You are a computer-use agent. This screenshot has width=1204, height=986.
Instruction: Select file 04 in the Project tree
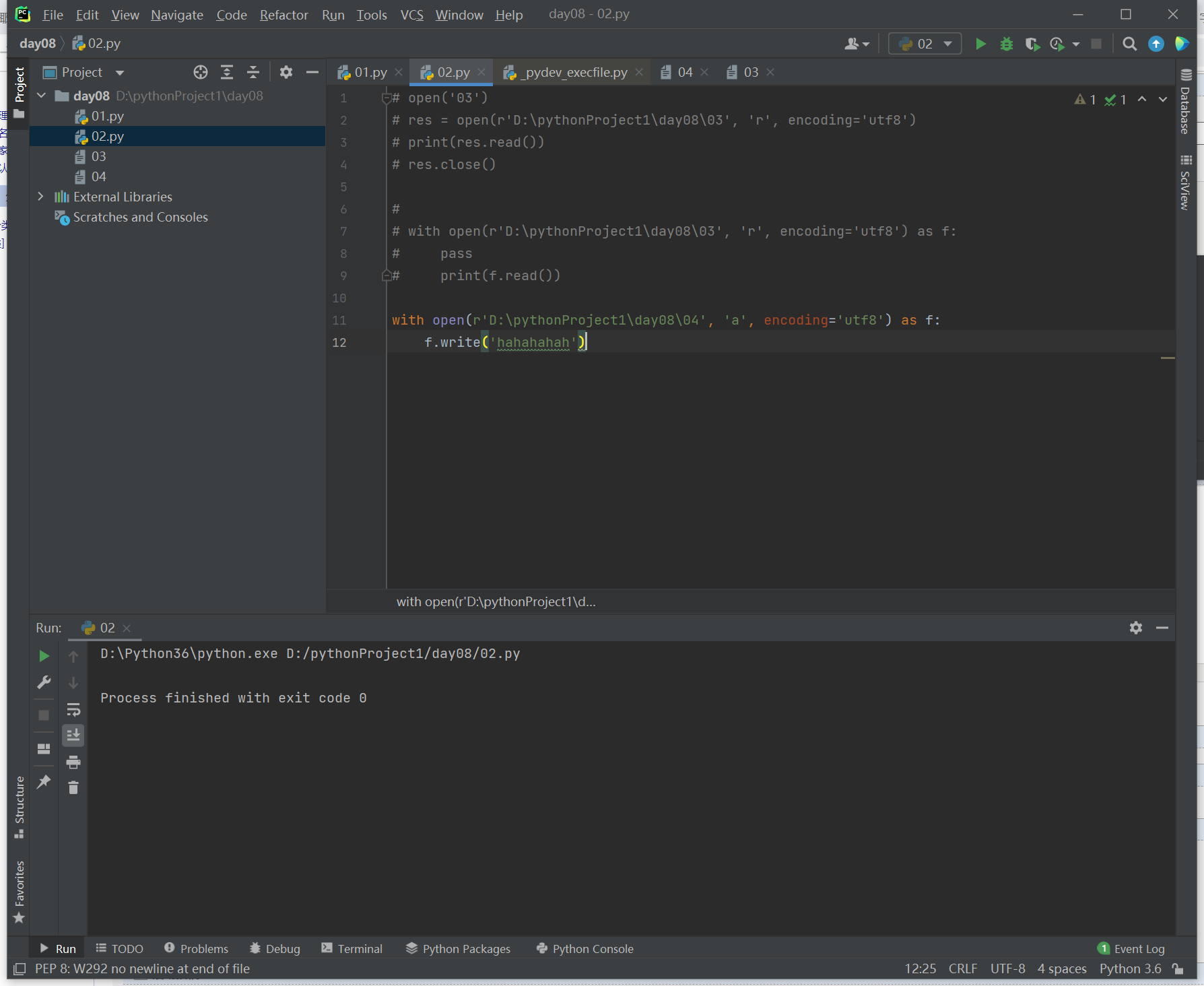click(x=98, y=176)
